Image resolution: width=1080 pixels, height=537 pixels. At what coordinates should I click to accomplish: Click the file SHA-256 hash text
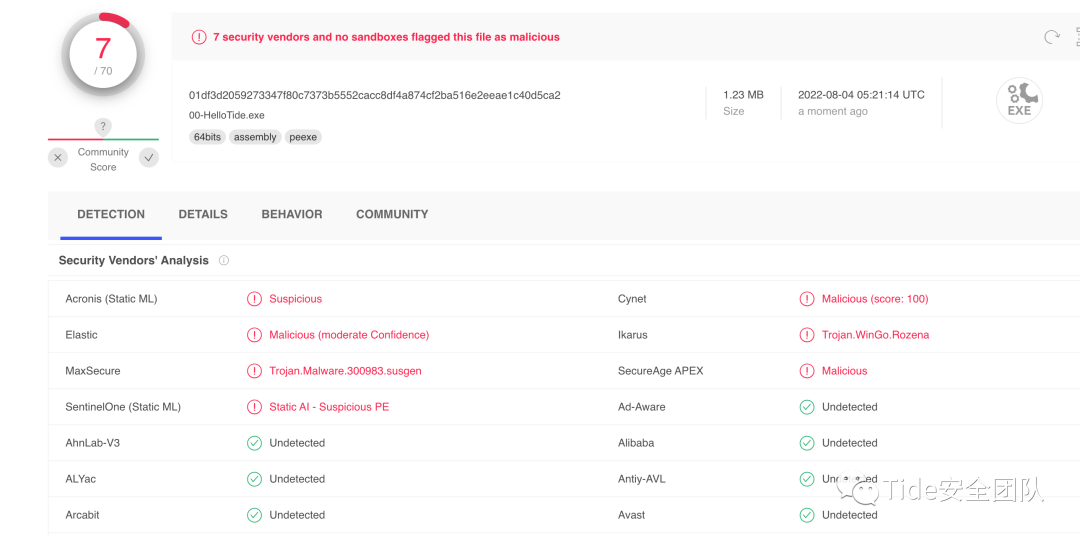(375, 95)
